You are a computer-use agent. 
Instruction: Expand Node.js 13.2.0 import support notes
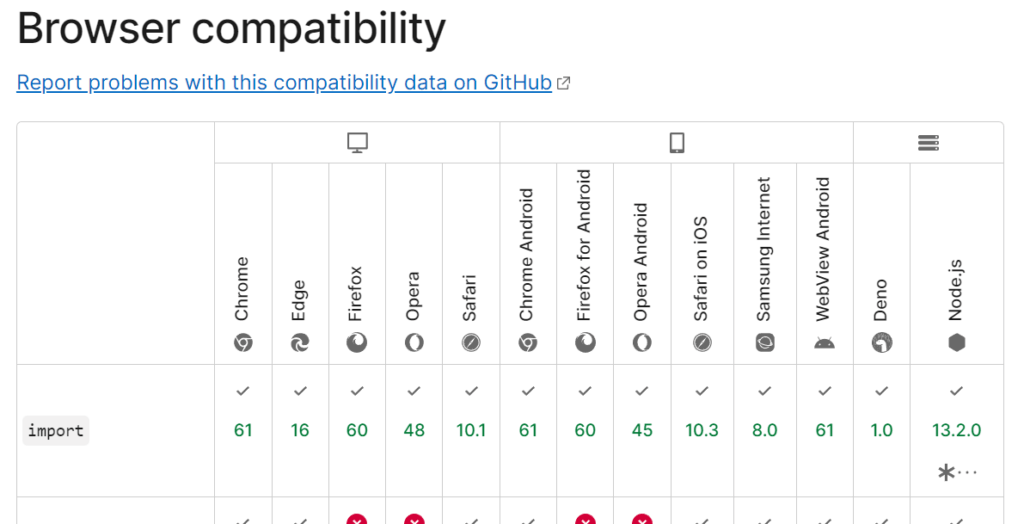957,472
